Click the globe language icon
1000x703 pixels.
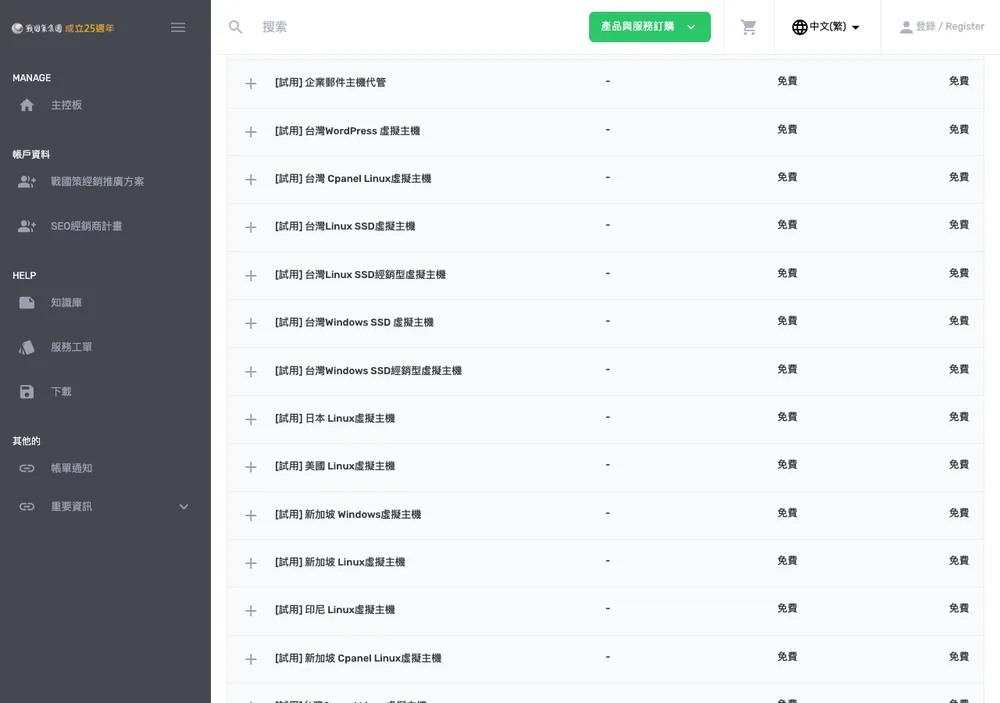tap(799, 27)
